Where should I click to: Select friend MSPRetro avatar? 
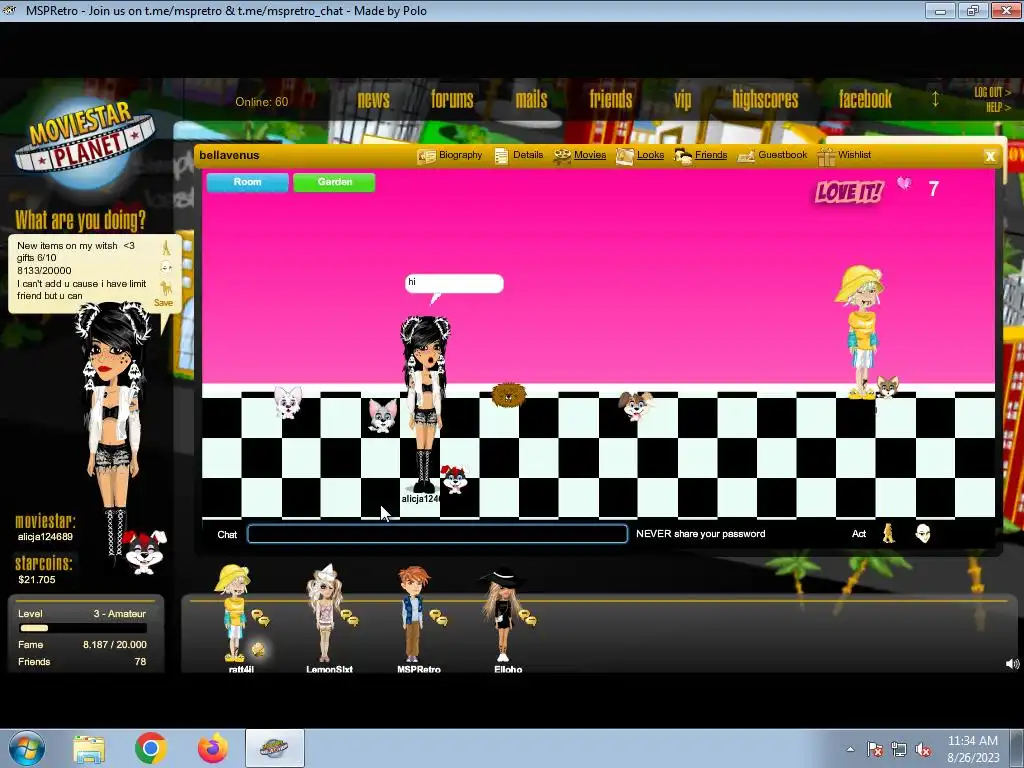pos(413,614)
